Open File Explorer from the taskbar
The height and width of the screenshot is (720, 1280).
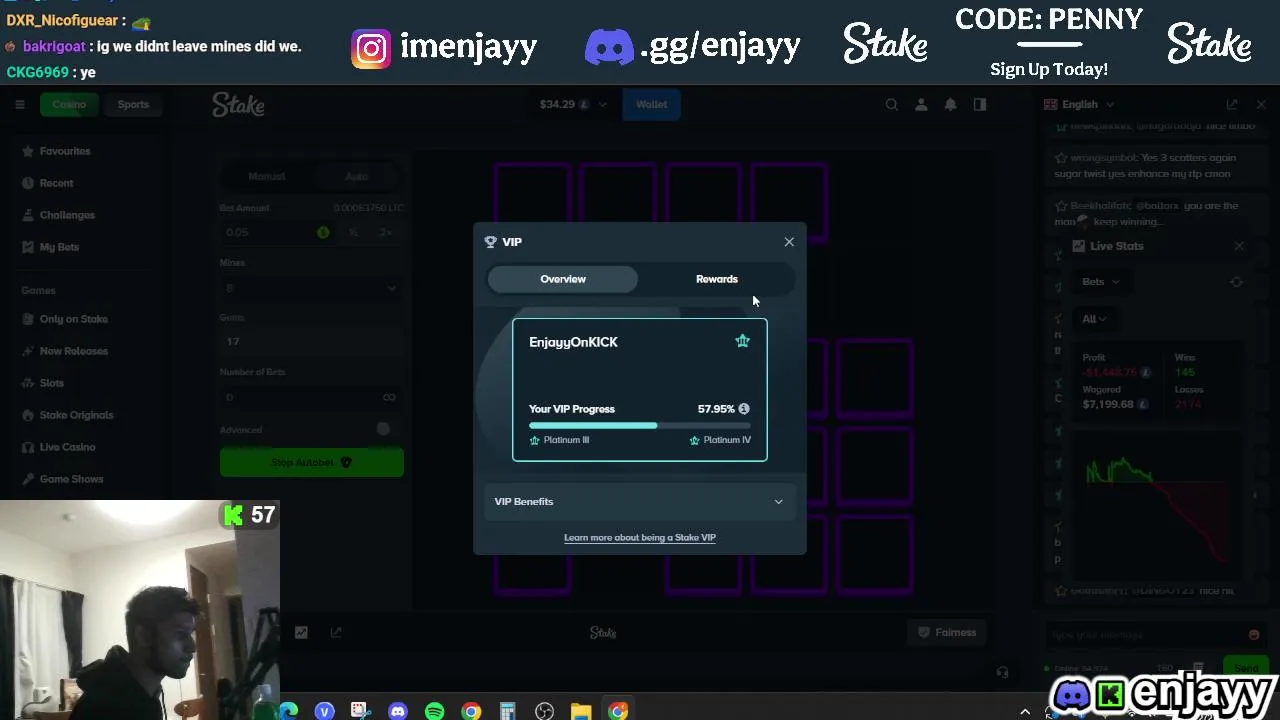coord(581,711)
